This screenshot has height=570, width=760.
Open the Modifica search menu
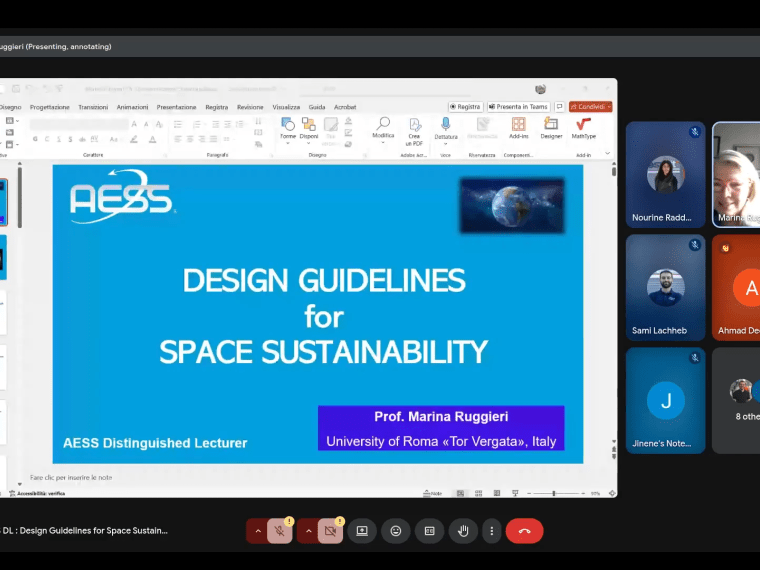click(x=383, y=130)
